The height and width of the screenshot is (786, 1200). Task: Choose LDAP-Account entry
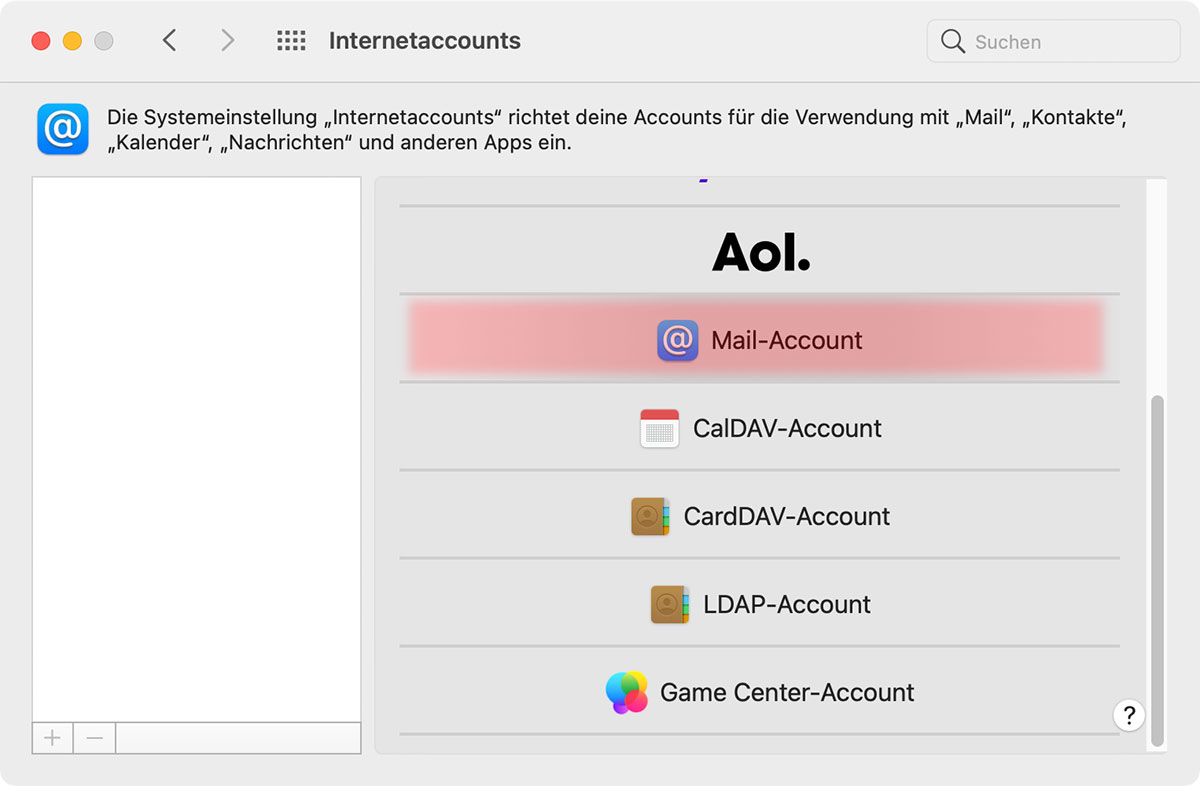pos(759,604)
